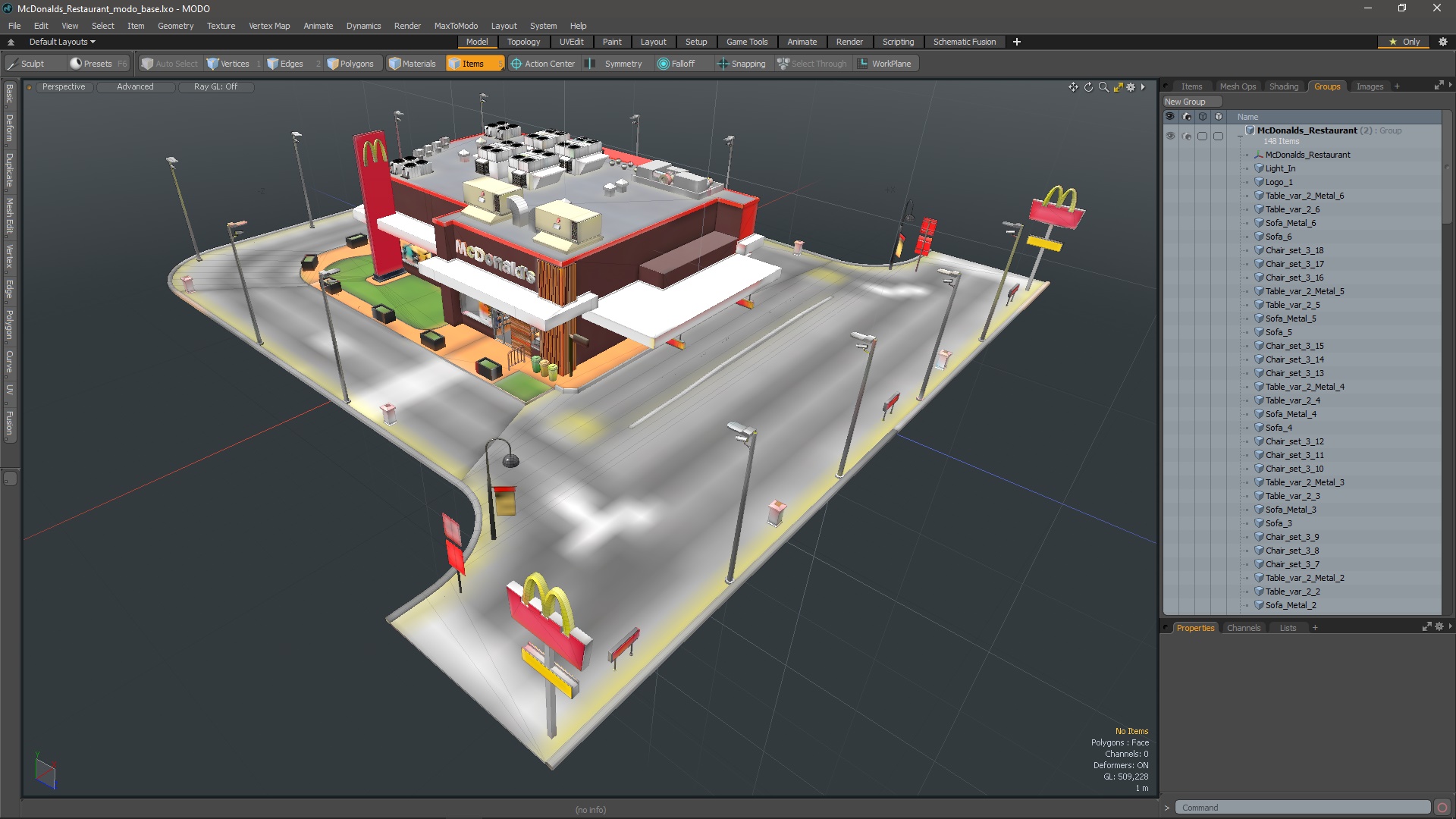Open the Vertex Map menu
Viewport: 1456px width, 819px height.
[x=269, y=26]
